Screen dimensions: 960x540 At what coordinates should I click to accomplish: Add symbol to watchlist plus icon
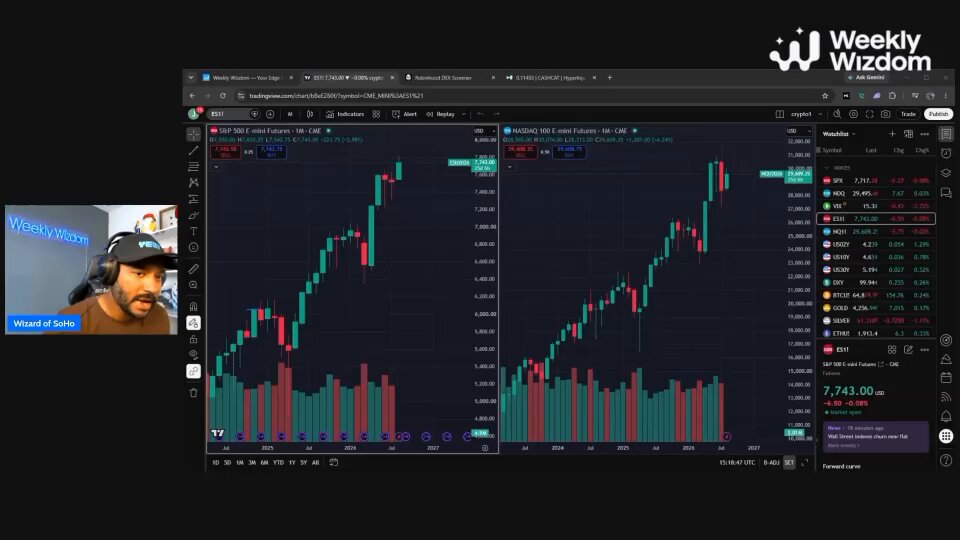coord(892,133)
